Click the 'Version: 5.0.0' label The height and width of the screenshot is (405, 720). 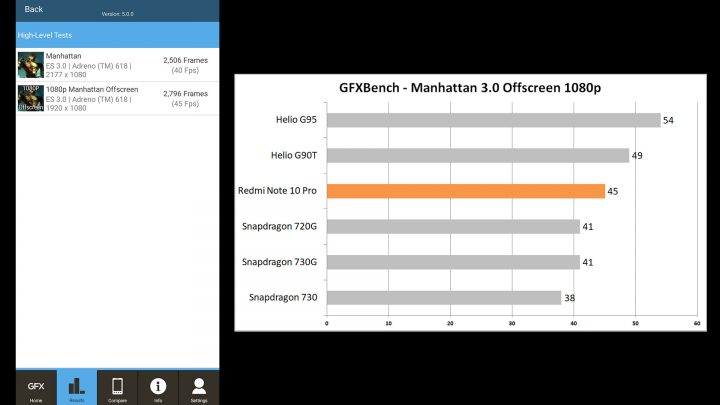click(x=118, y=14)
